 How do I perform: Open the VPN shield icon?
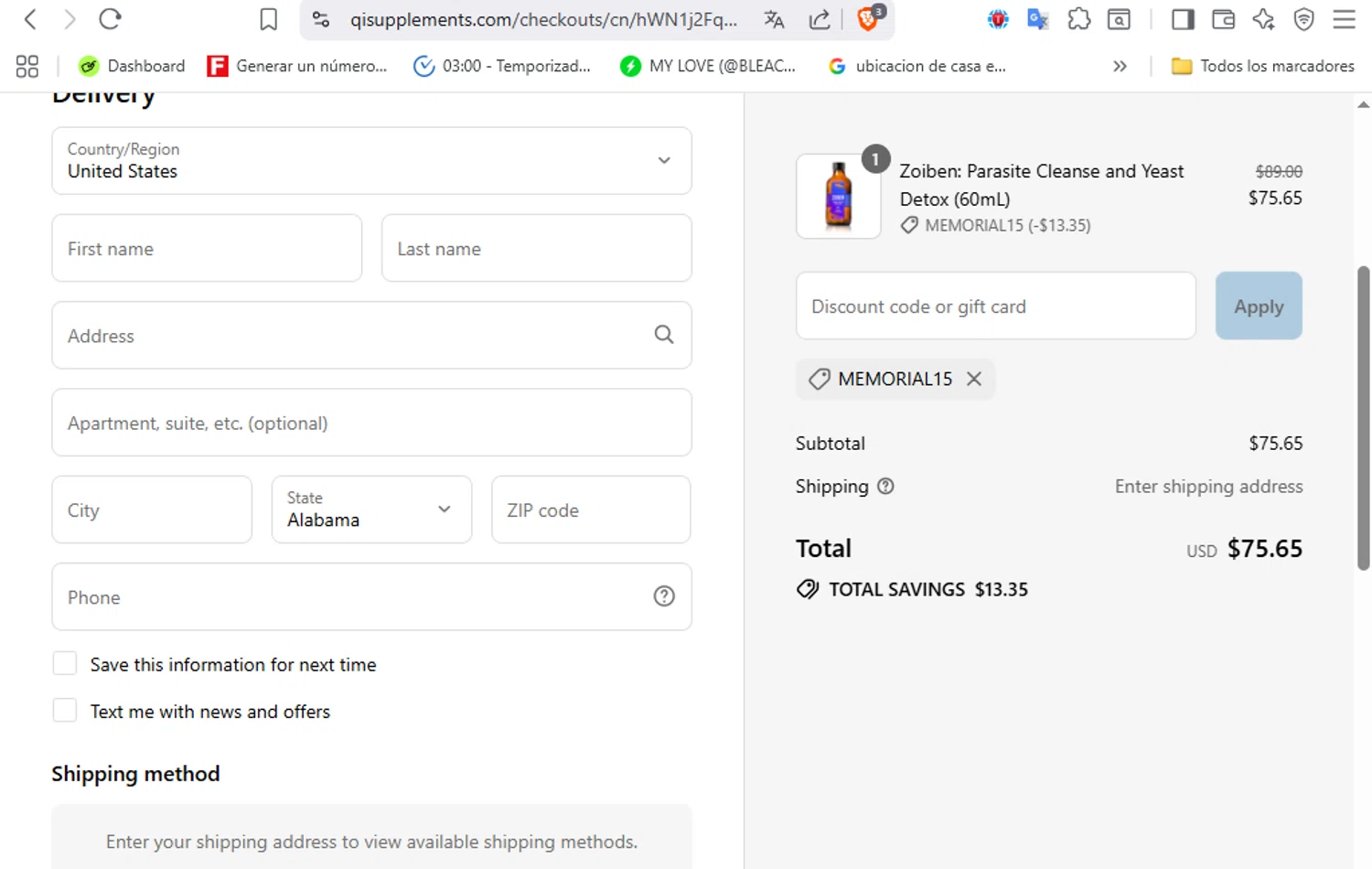(1303, 19)
